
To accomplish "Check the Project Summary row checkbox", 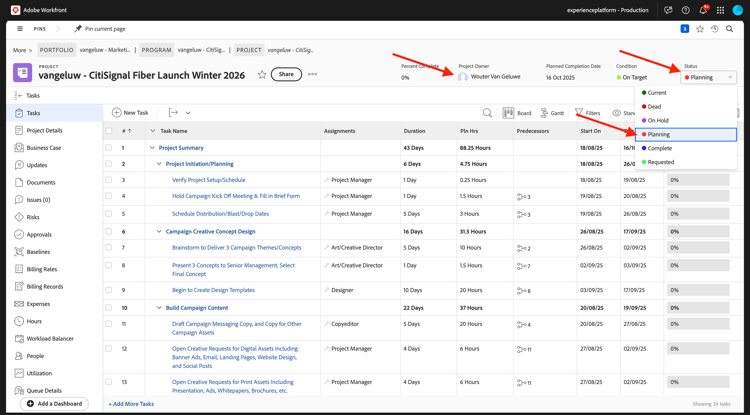I will point(109,148).
